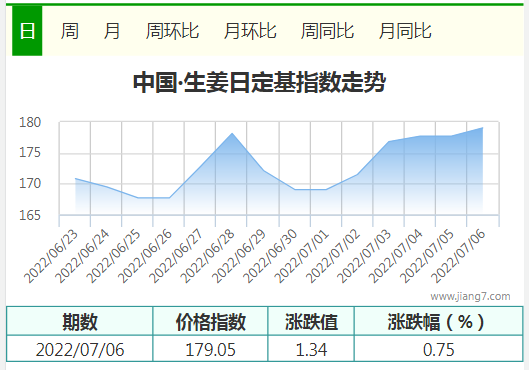Image resolution: width=529 pixels, height=370 pixels.
Task: Open the 月同比 tab
Action: (x=405, y=31)
